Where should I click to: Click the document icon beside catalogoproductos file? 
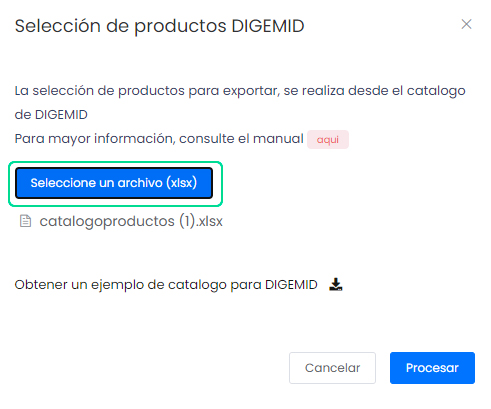[x=25, y=221]
